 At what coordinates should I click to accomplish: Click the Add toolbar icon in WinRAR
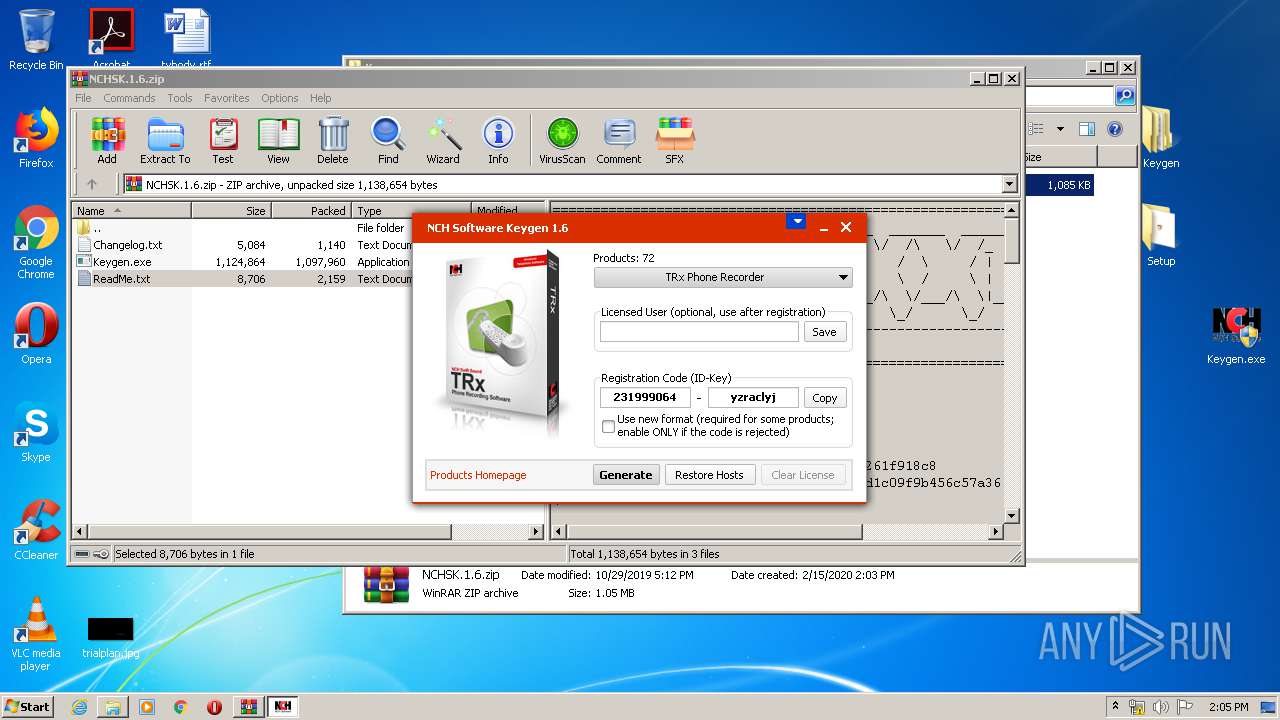click(107, 140)
